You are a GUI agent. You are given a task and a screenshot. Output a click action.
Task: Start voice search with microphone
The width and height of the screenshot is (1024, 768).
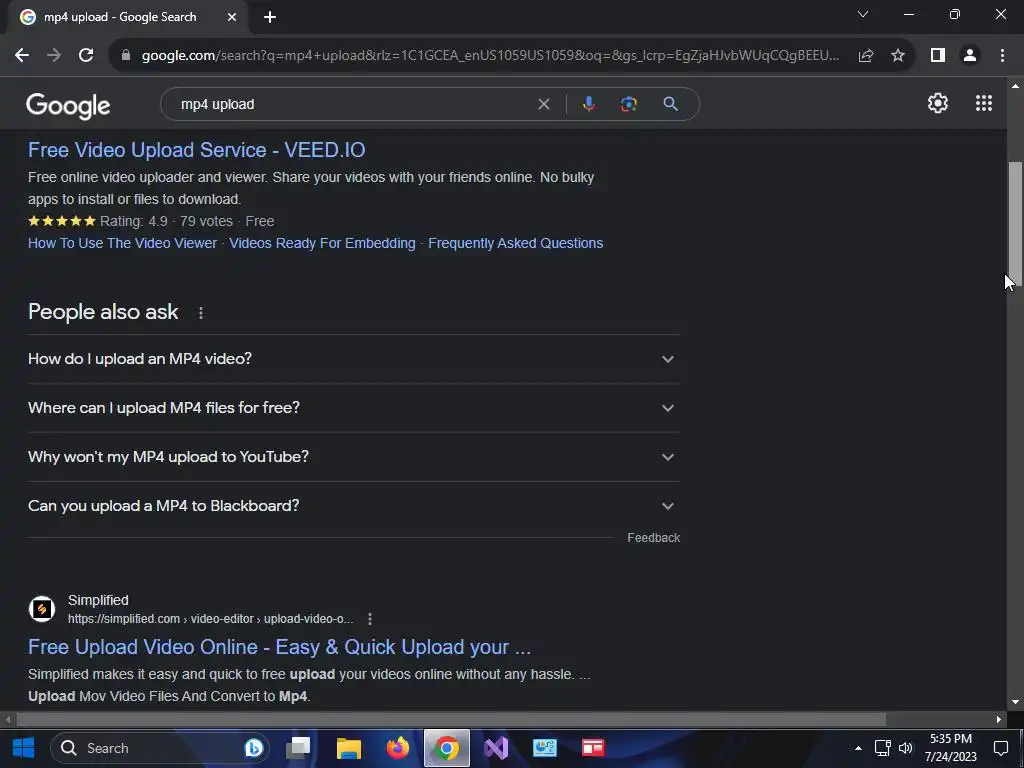588,104
